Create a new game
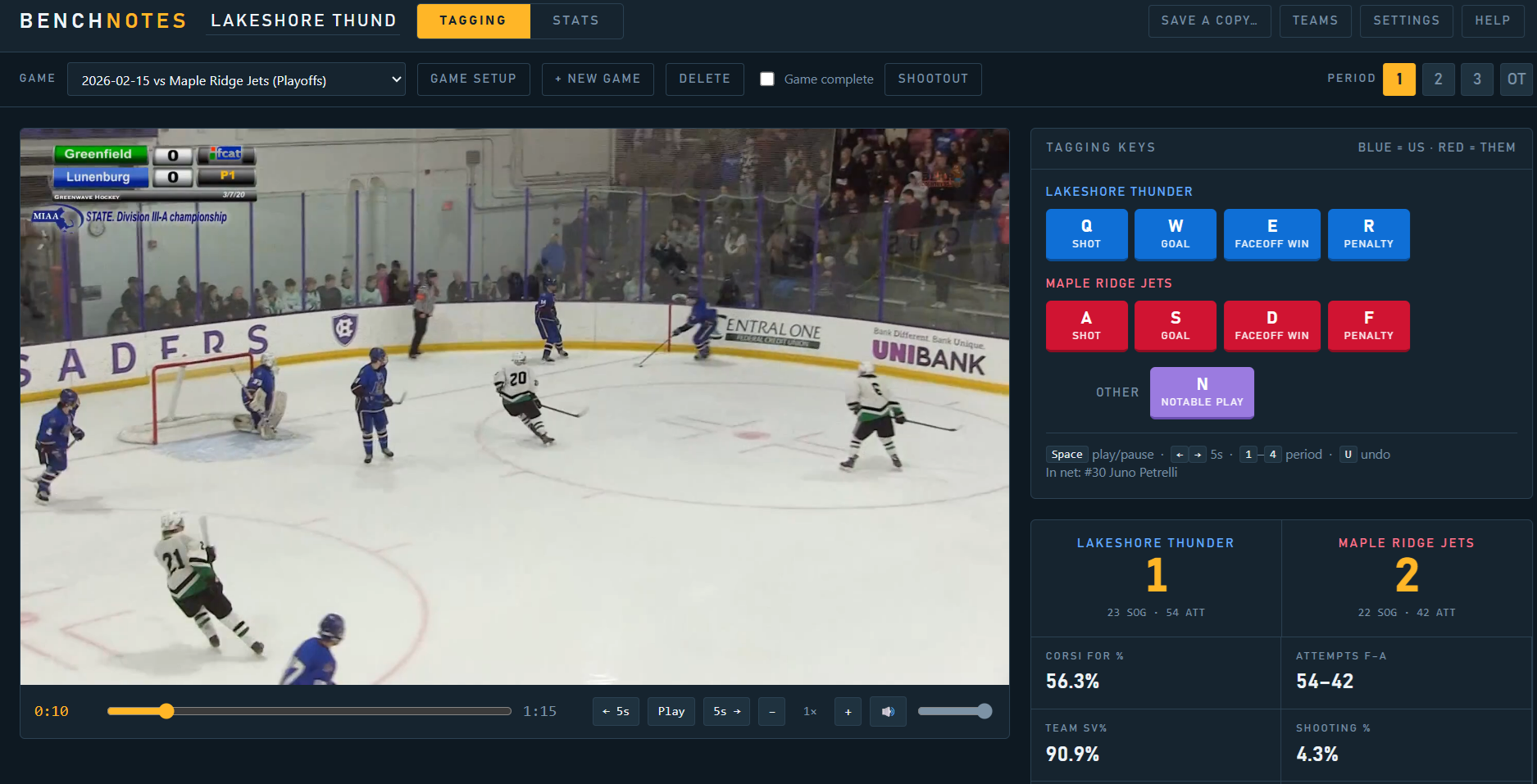Screen dimensions: 1537x784 (598, 79)
